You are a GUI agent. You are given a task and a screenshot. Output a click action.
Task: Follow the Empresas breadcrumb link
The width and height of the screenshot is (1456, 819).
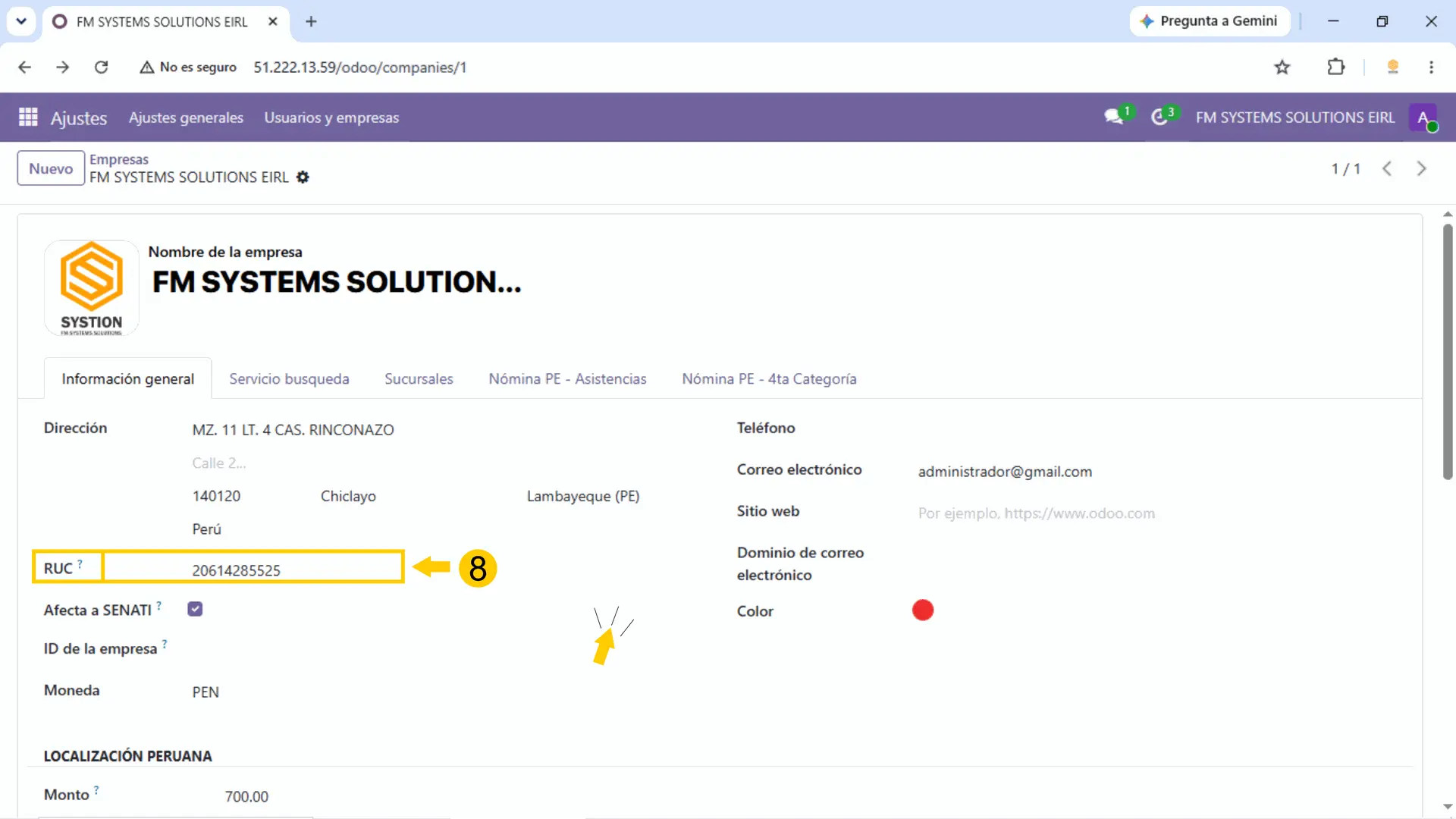click(x=119, y=159)
